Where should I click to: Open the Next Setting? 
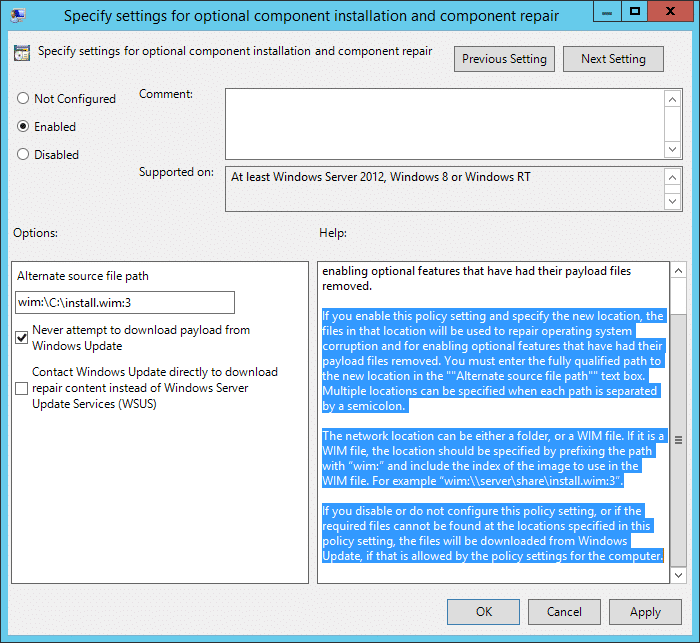click(x=613, y=59)
